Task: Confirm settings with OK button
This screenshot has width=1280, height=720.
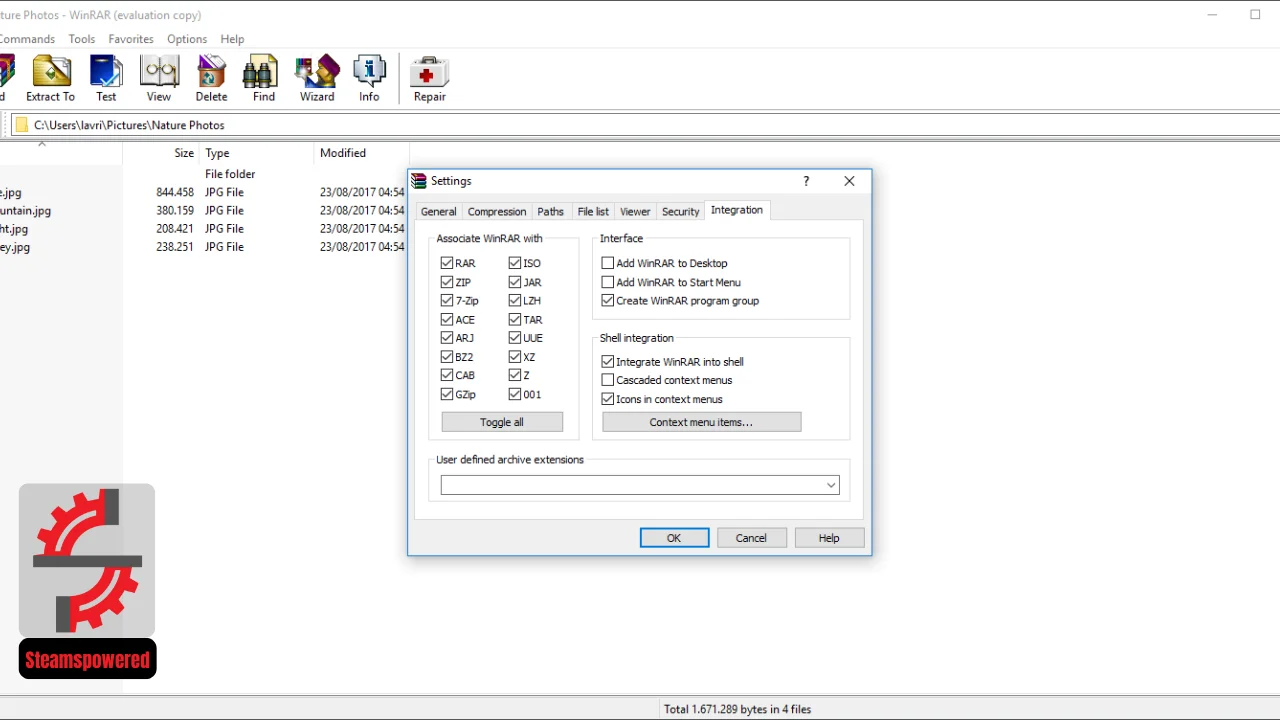Action: [674, 538]
